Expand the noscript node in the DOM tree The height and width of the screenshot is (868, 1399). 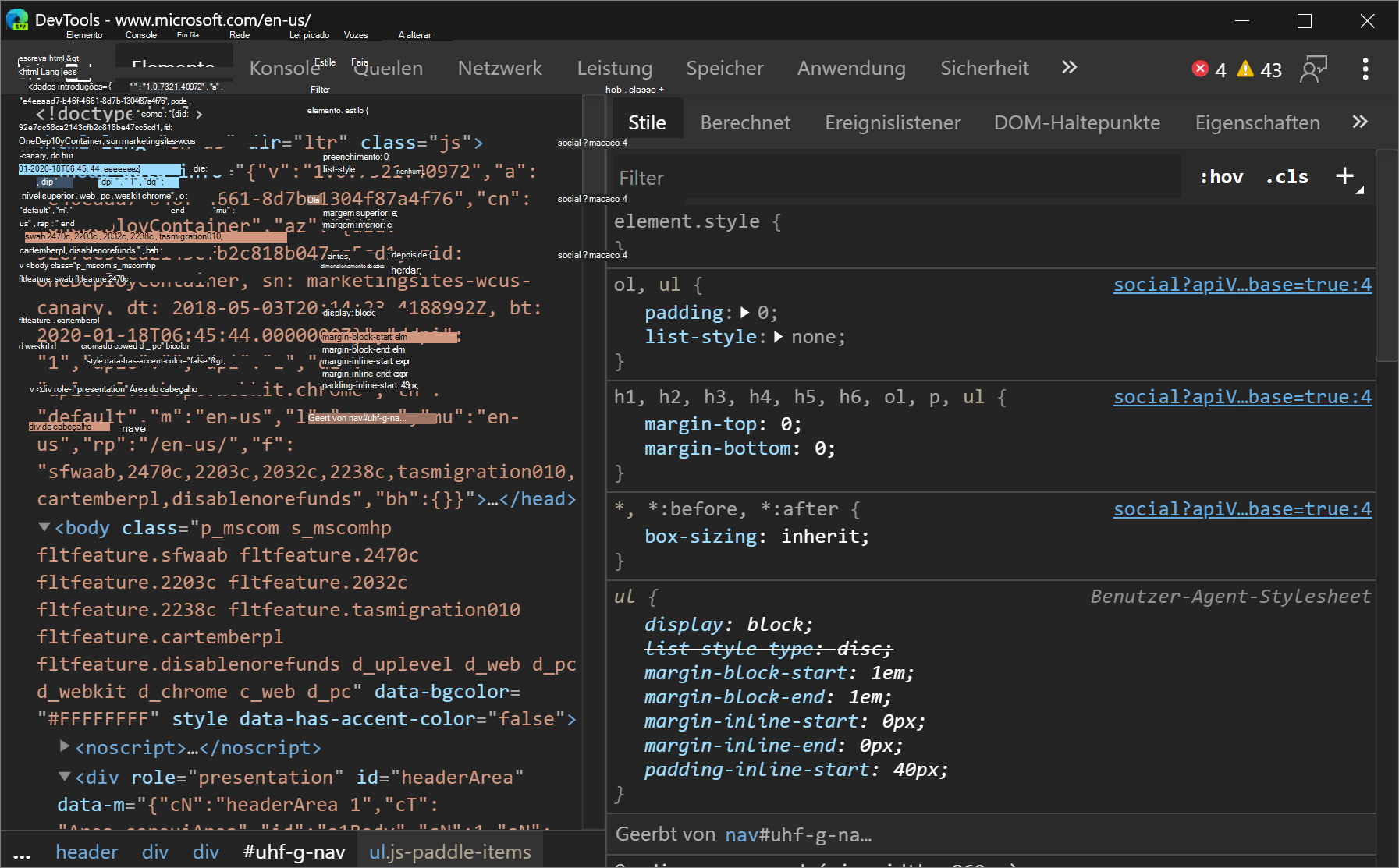coord(65,746)
